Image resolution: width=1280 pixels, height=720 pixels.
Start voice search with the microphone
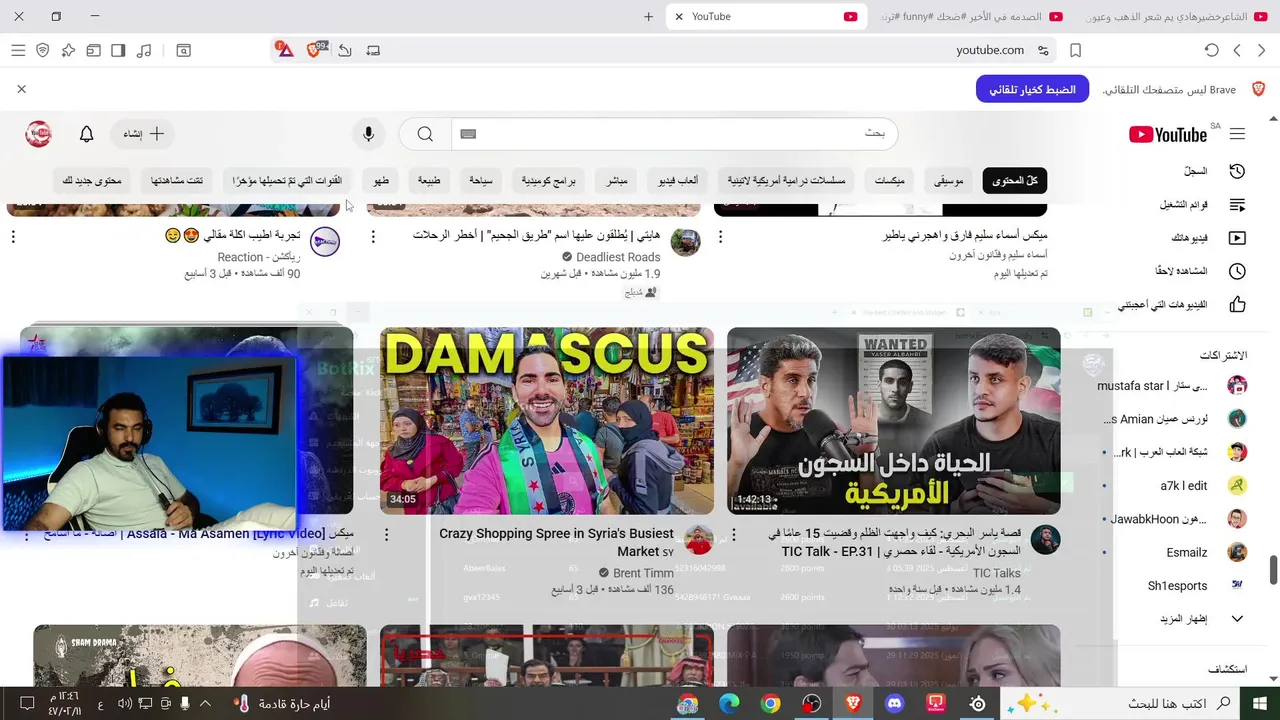click(369, 134)
